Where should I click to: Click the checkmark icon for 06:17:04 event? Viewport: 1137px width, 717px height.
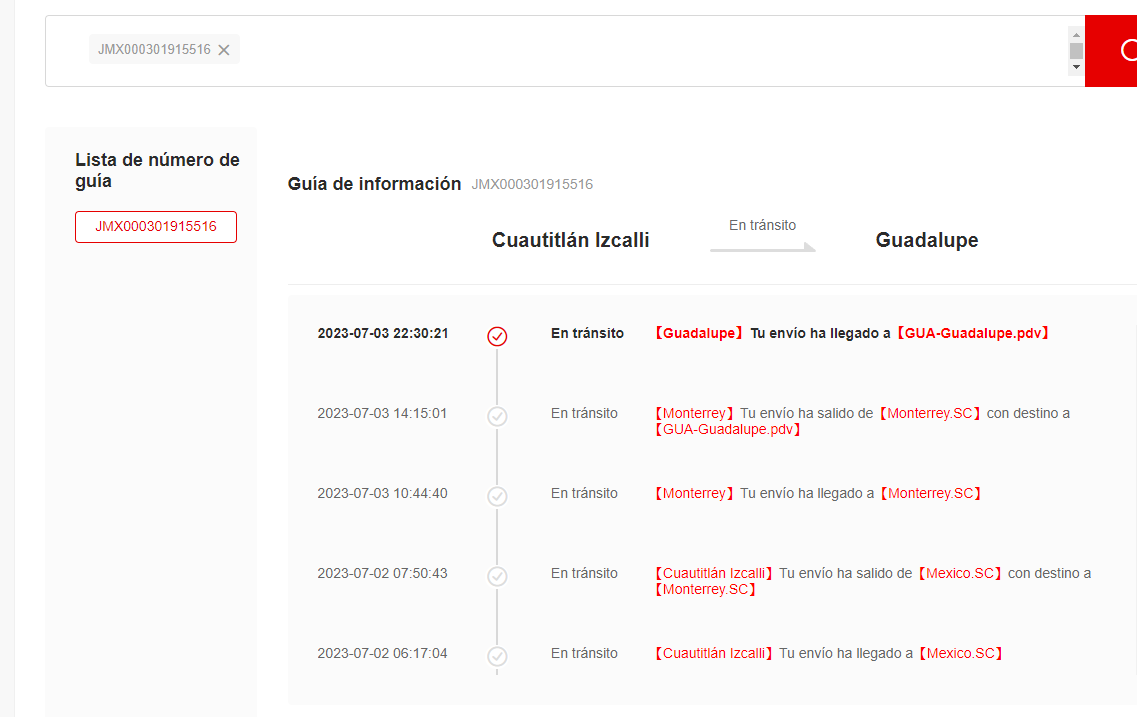click(497, 656)
